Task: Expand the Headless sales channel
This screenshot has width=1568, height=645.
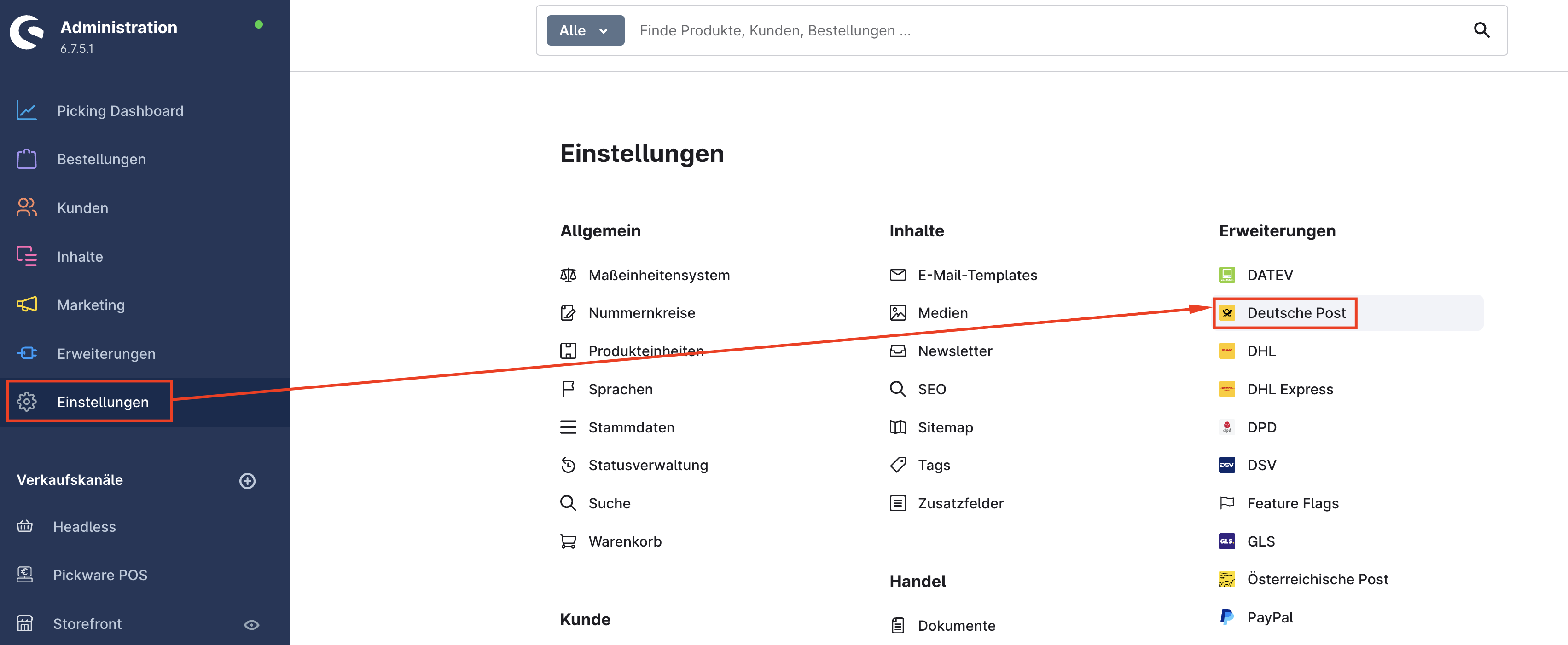Action: point(85,526)
